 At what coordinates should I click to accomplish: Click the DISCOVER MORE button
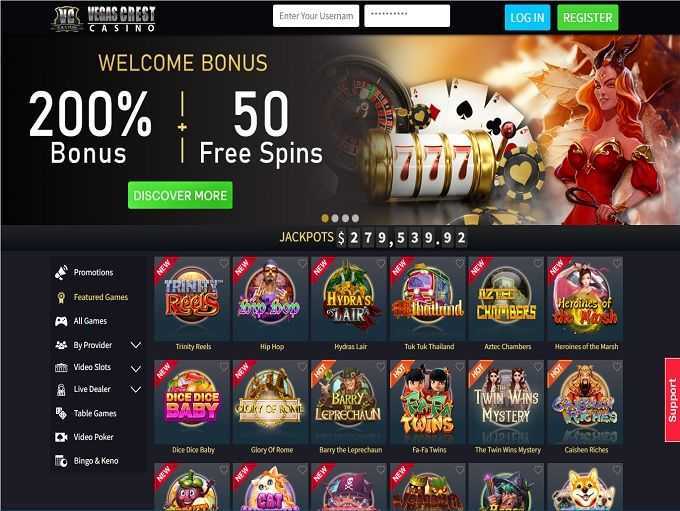[180, 195]
